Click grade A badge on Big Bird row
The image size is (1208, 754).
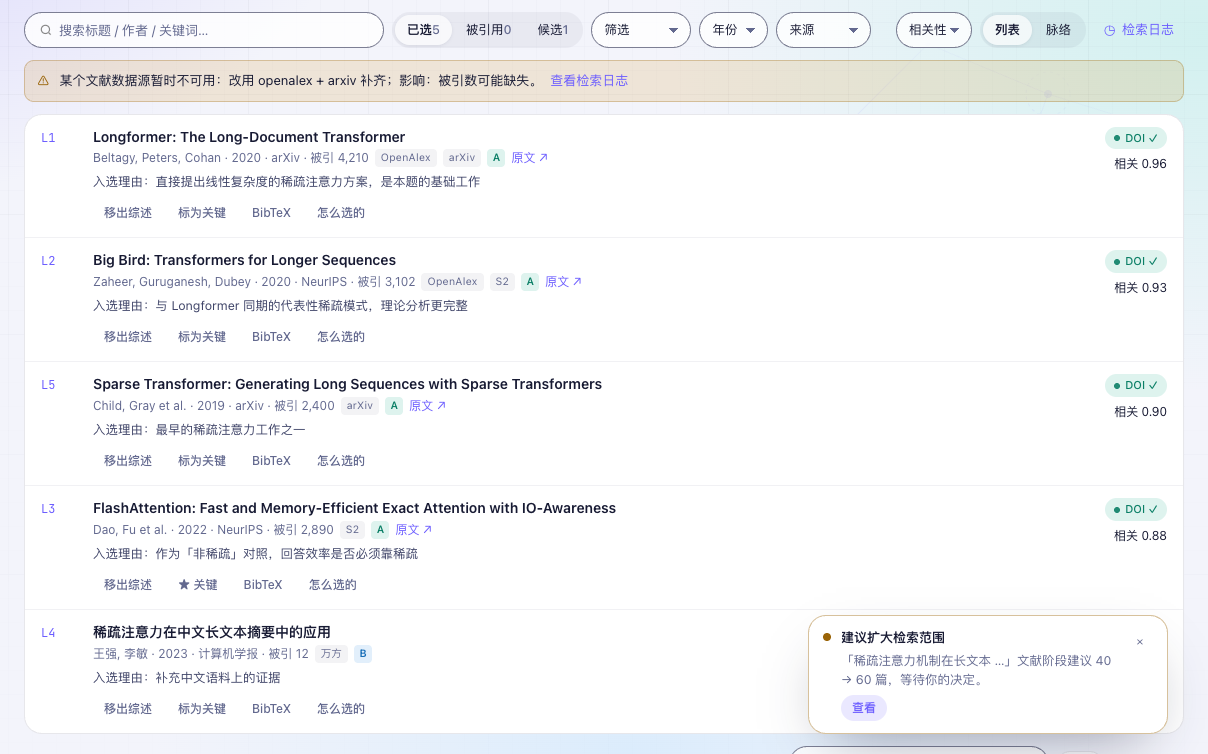(530, 282)
